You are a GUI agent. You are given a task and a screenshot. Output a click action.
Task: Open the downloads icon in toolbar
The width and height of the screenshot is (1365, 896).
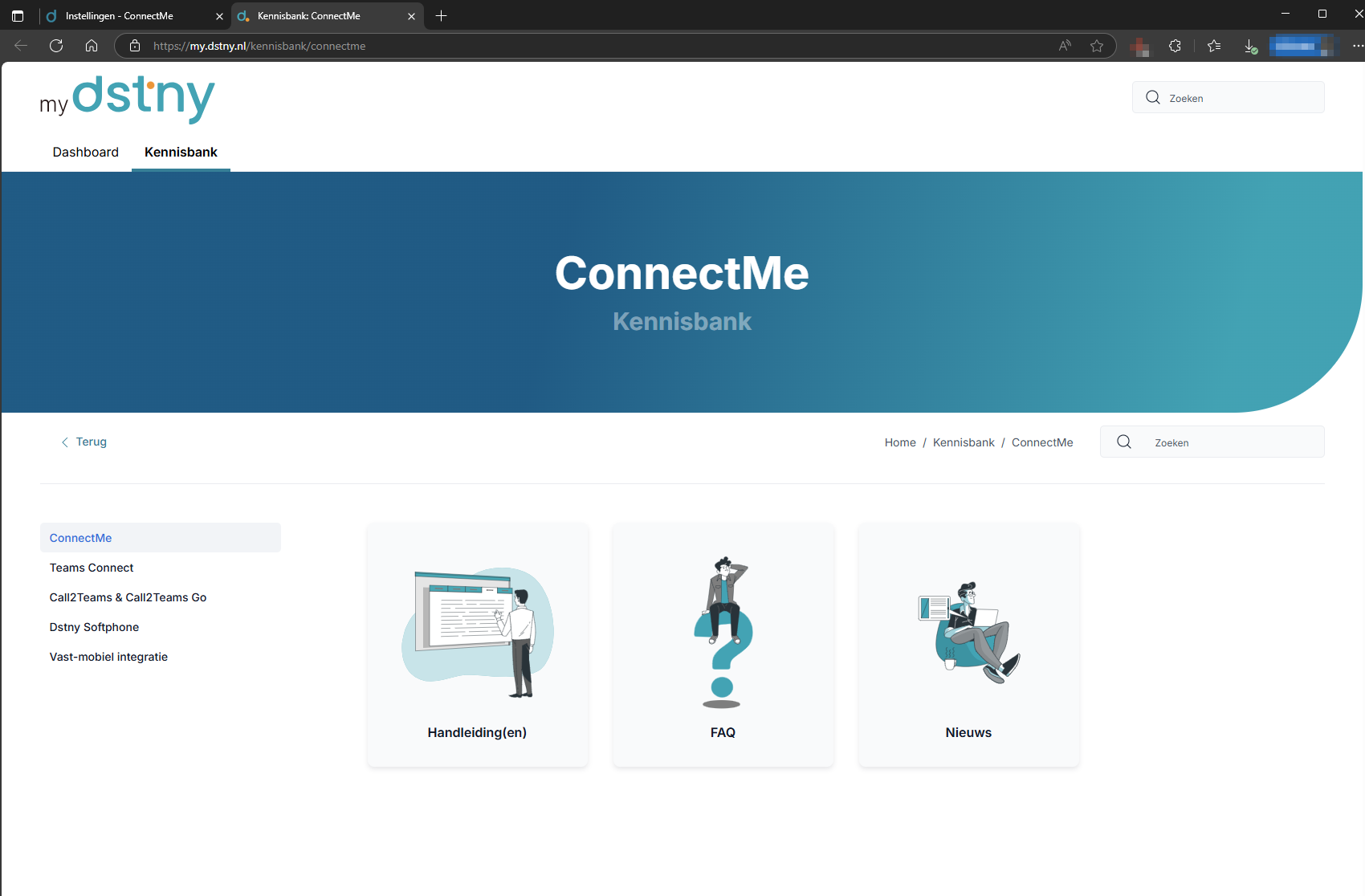(1250, 46)
